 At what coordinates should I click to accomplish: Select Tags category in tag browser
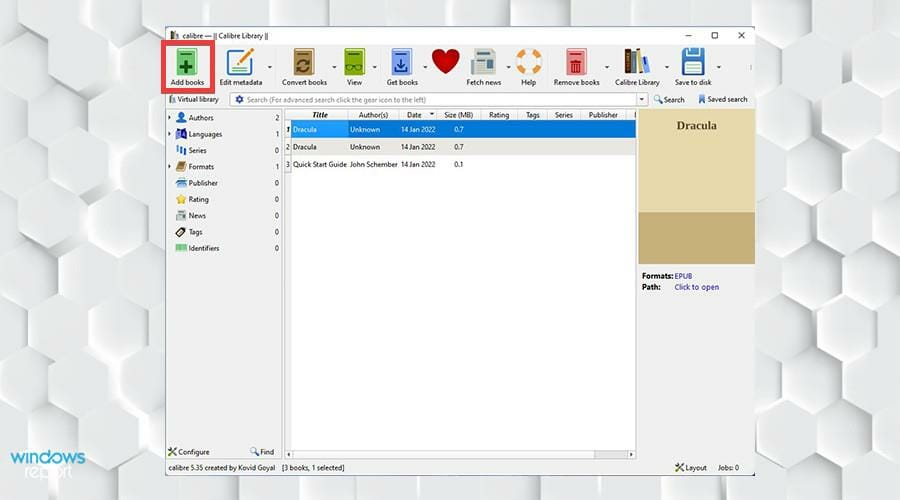pos(195,232)
